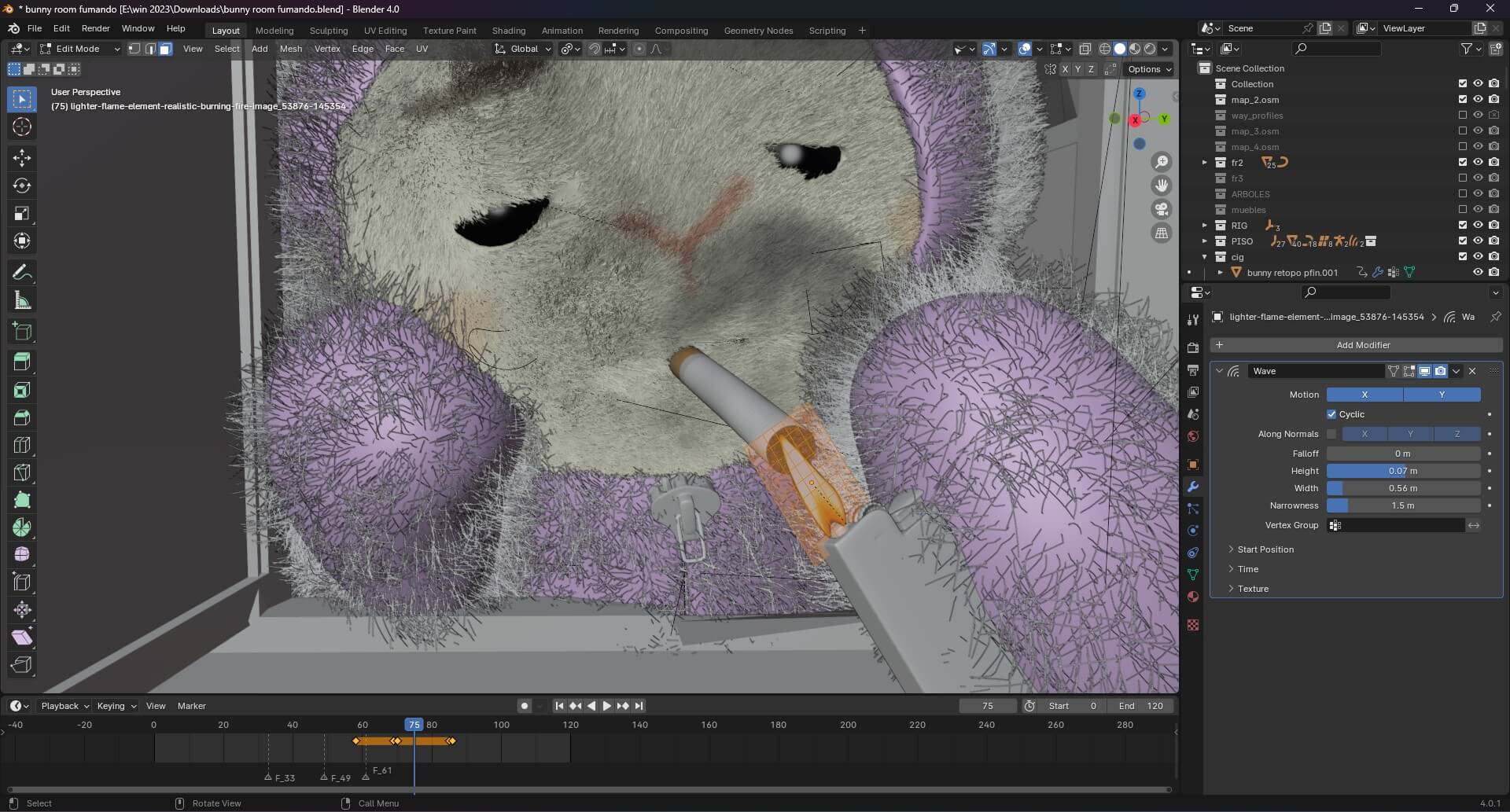Viewport: 1510px width, 812px height.
Task: Remove the Wave modifier with X button
Action: [1472, 371]
